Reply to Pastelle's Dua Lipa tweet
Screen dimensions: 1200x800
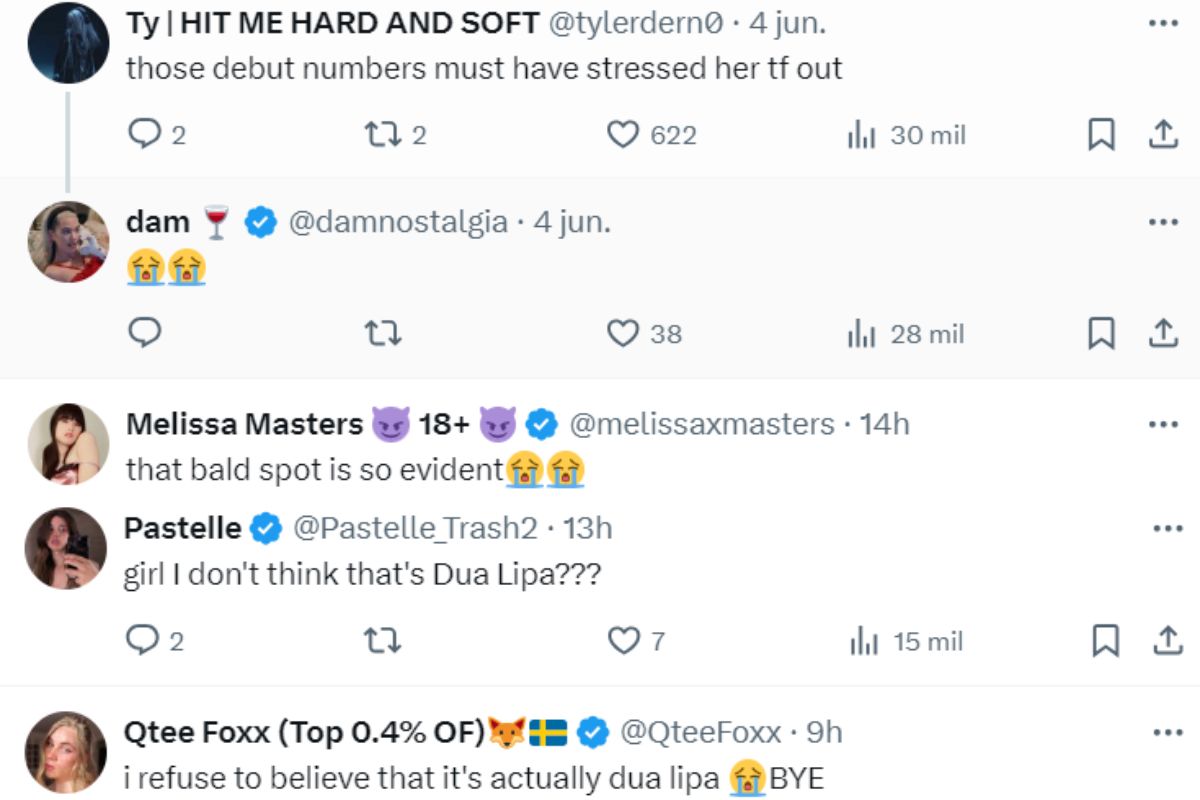pos(145,640)
